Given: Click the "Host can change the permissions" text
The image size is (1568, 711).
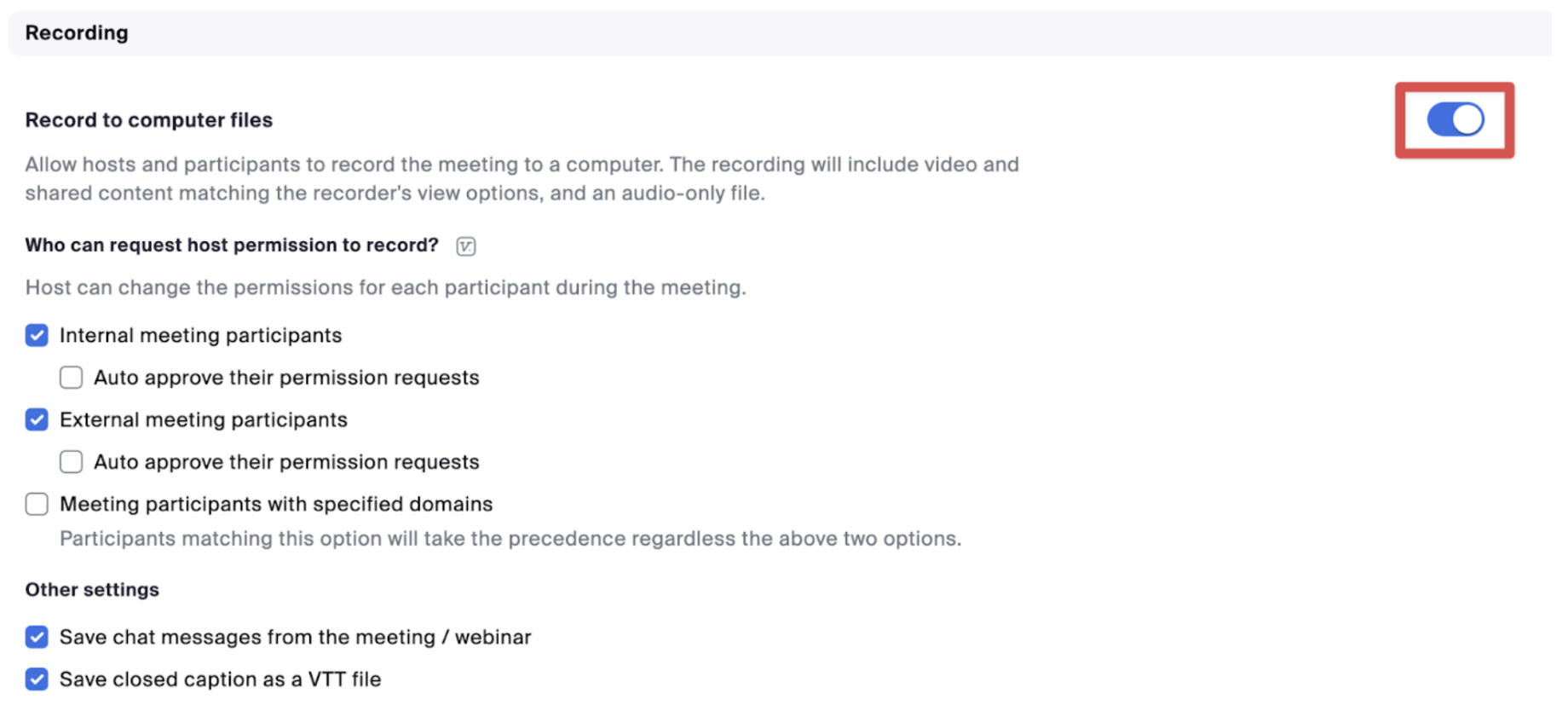Looking at the screenshot, I should [x=385, y=287].
